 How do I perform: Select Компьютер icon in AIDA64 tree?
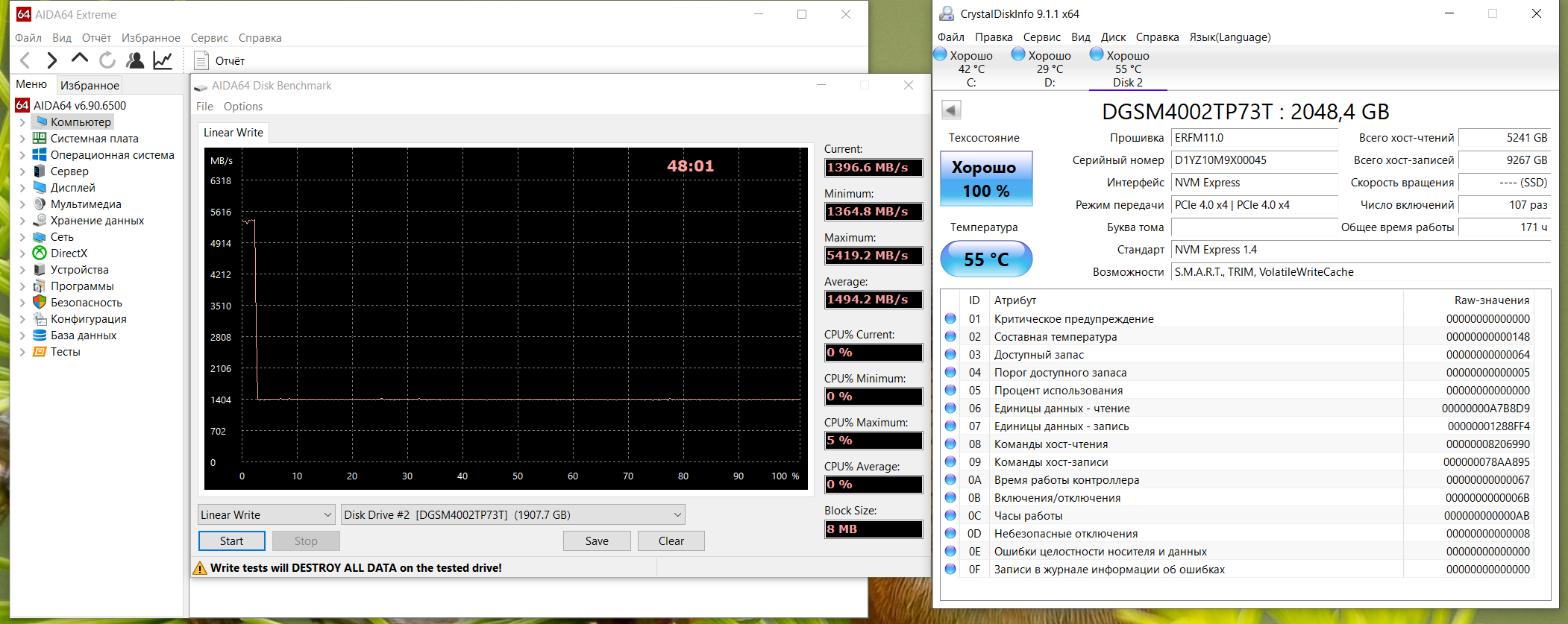pos(42,122)
